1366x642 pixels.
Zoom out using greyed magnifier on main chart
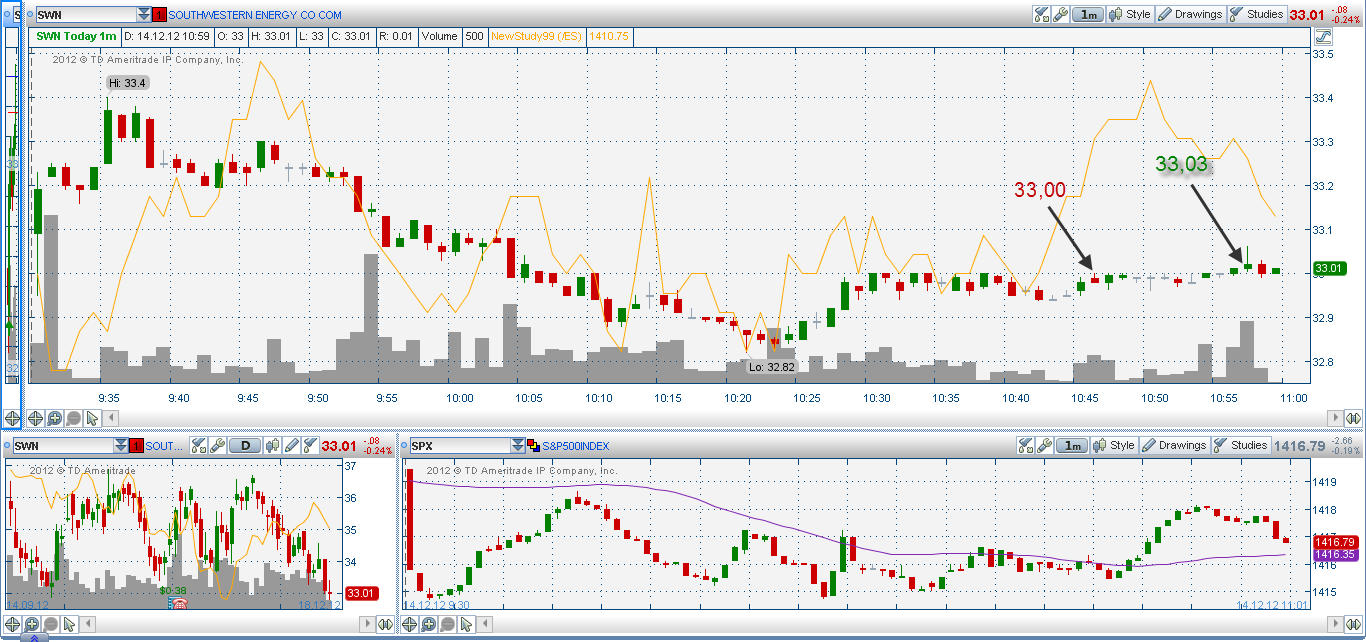point(73,417)
